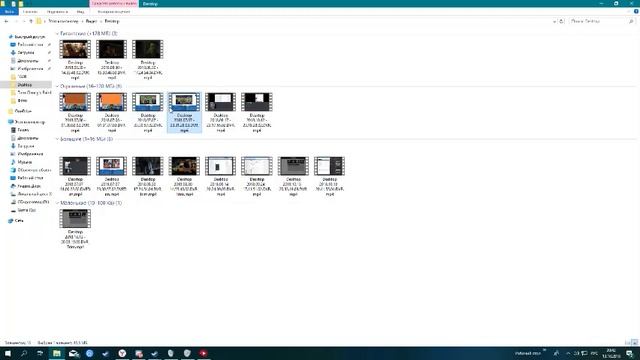Select second video in Большие group
This screenshot has height=360, width=640.
click(x=111, y=176)
